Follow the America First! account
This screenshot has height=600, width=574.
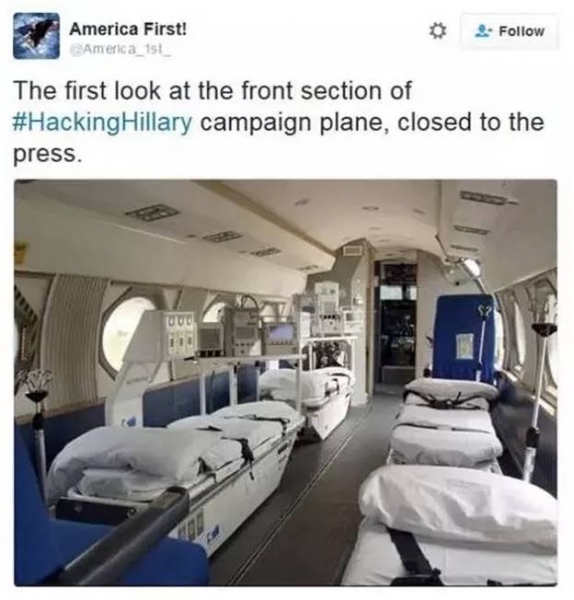tap(509, 31)
